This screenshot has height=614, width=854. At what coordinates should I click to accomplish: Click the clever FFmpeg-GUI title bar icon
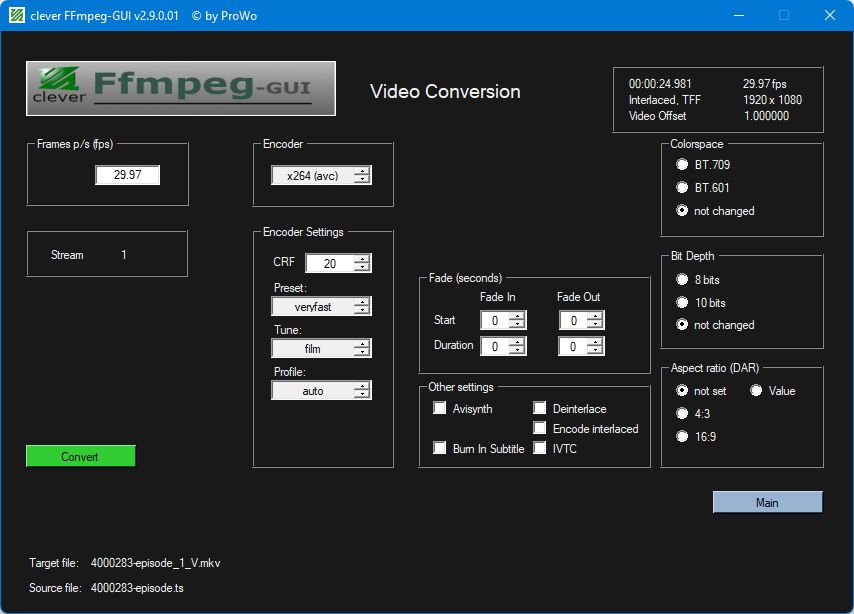tap(17, 15)
